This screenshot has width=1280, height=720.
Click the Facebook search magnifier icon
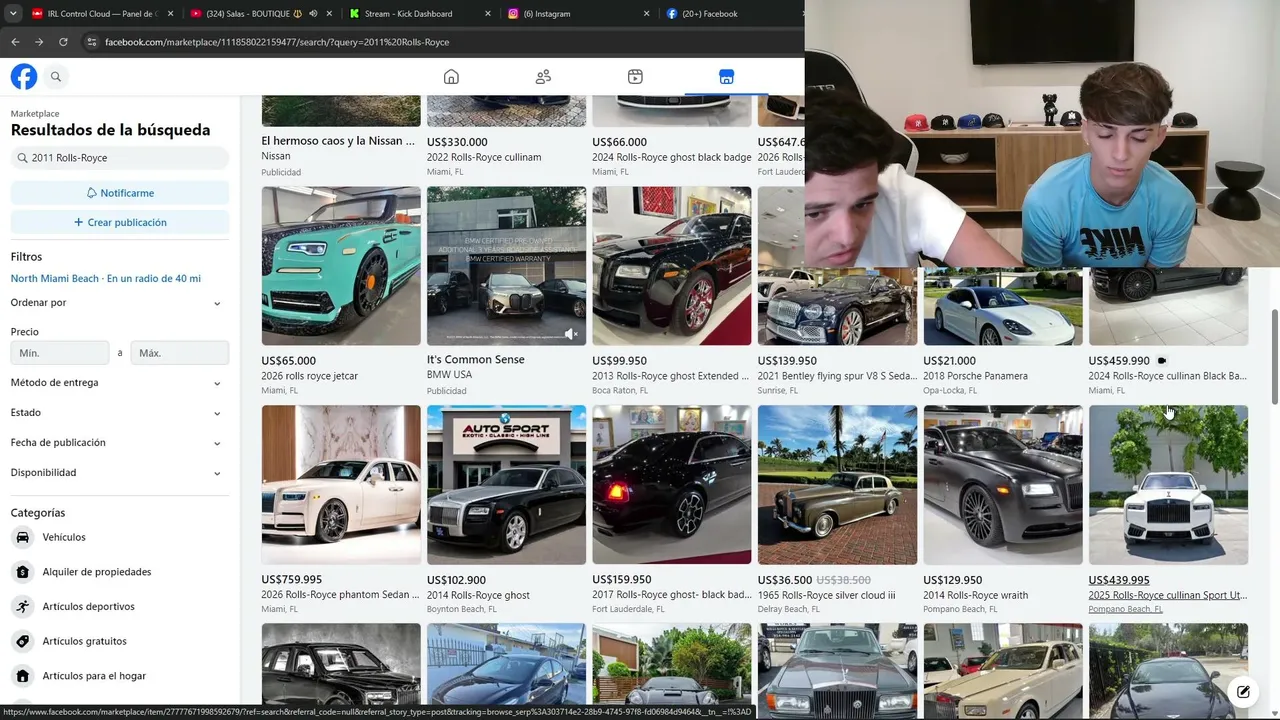56,77
